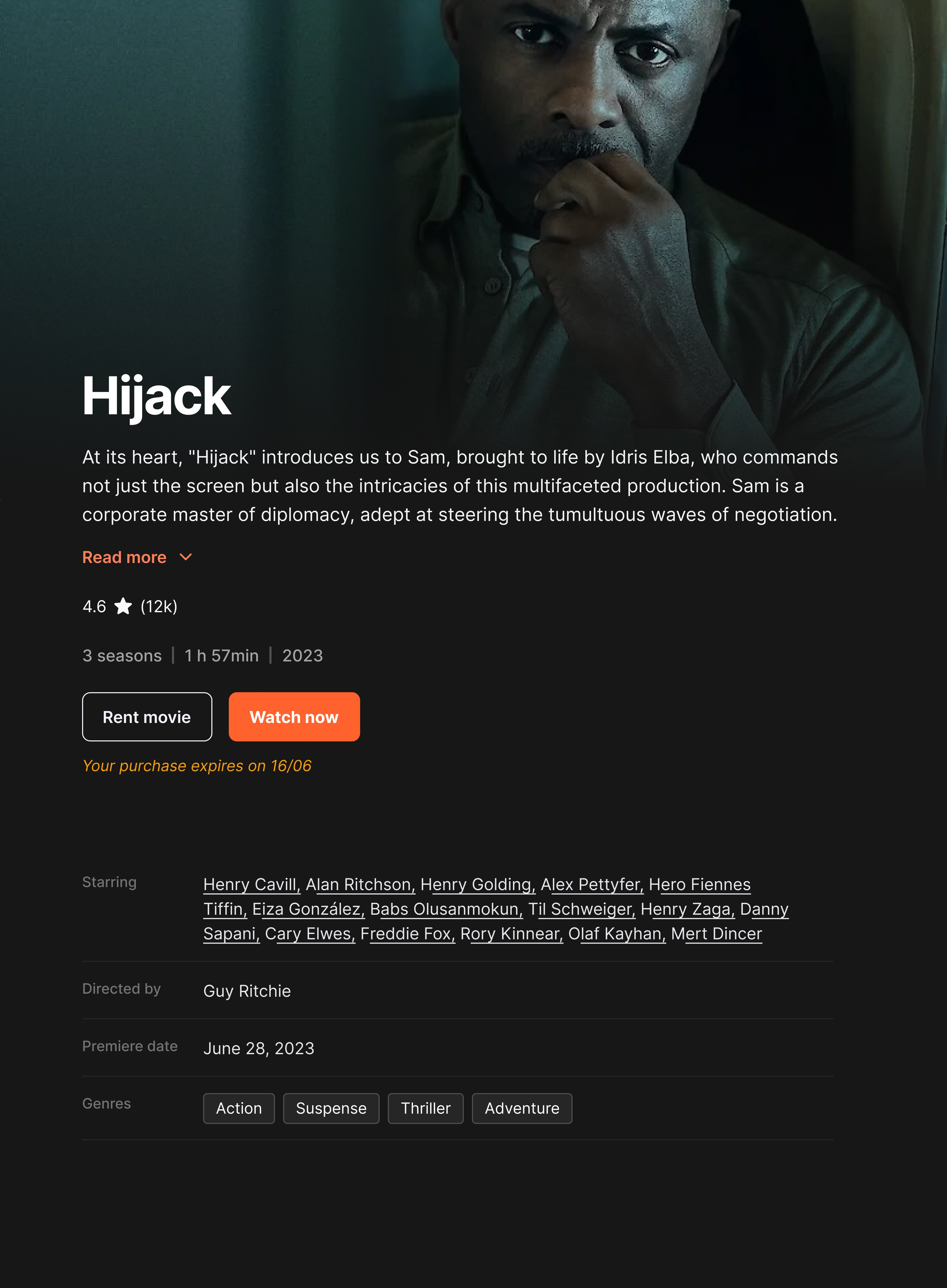
Task: Click the Read more chevron arrow
Action: pos(186,557)
